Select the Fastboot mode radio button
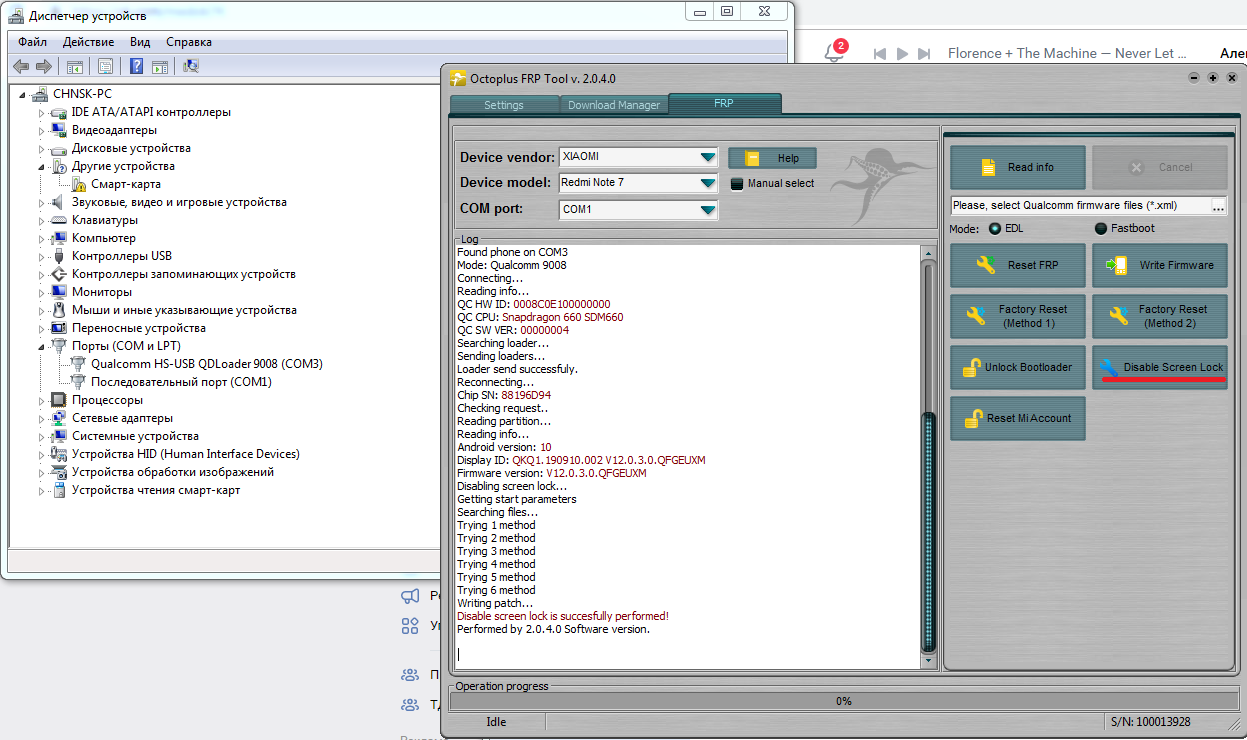 coord(1101,229)
